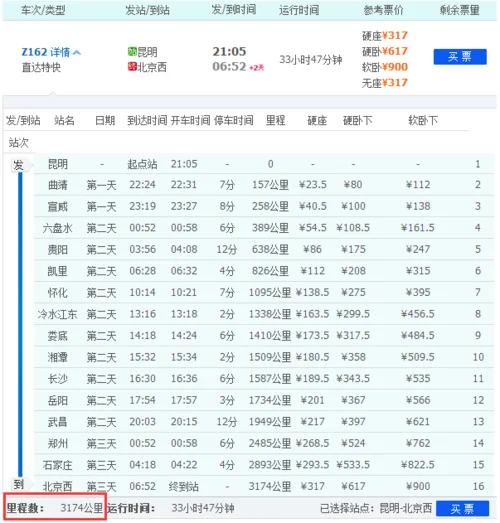The image size is (500, 523).
Task: Click the ¥762 soft sleeper price for 郑州
Action: coord(418,443)
